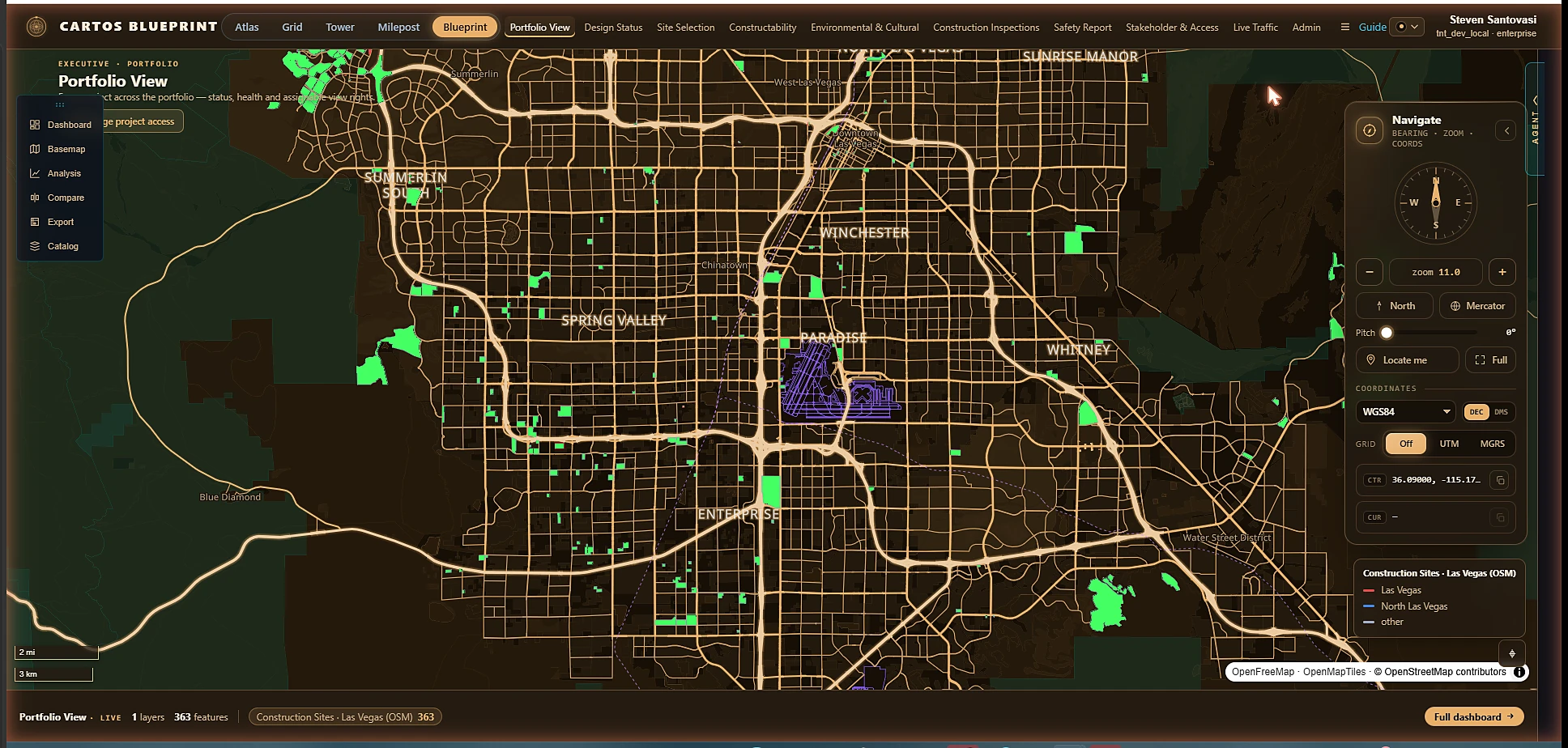Set grid to MGRS
Viewport: 1568px width, 748px height.
[1492, 444]
